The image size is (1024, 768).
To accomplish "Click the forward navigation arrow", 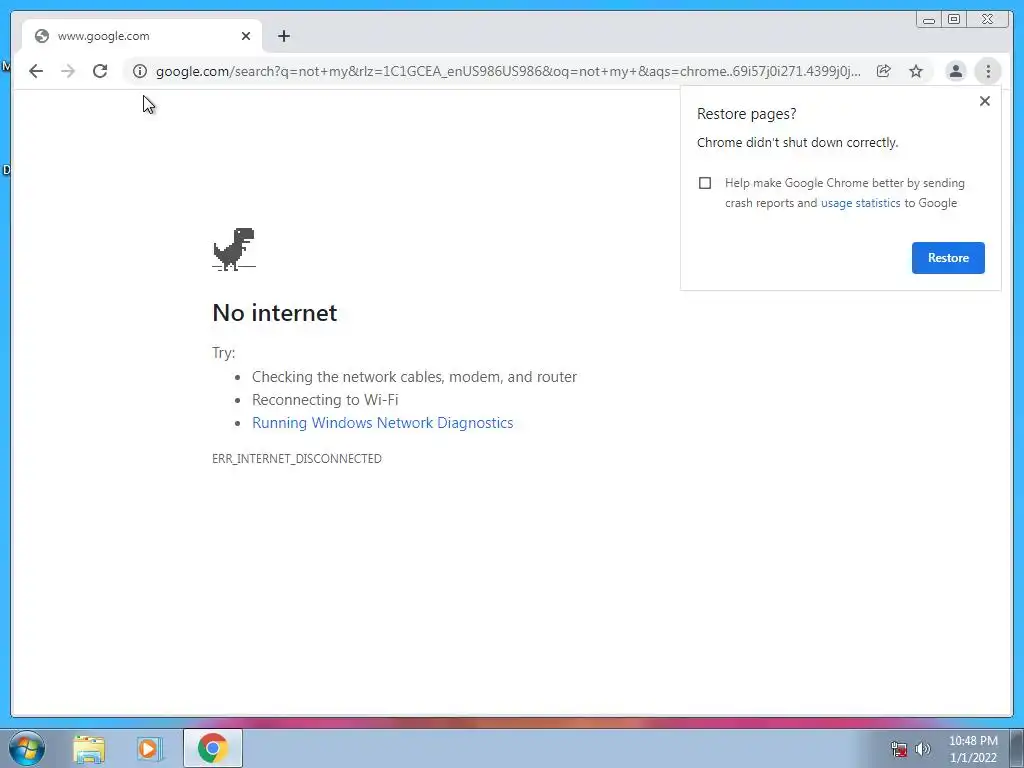I will [68, 71].
